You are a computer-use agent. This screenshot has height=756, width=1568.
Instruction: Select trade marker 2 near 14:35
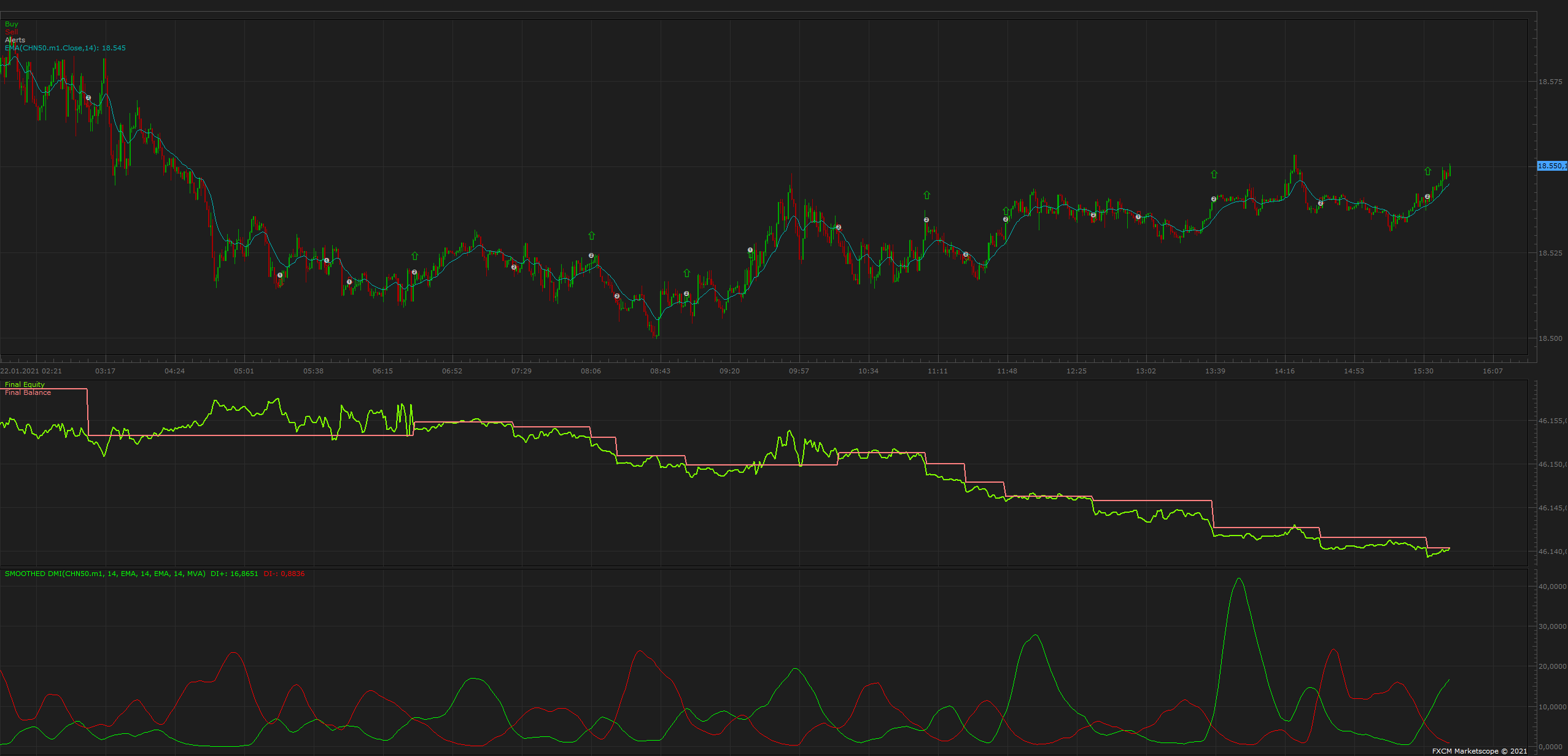click(1321, 203)
